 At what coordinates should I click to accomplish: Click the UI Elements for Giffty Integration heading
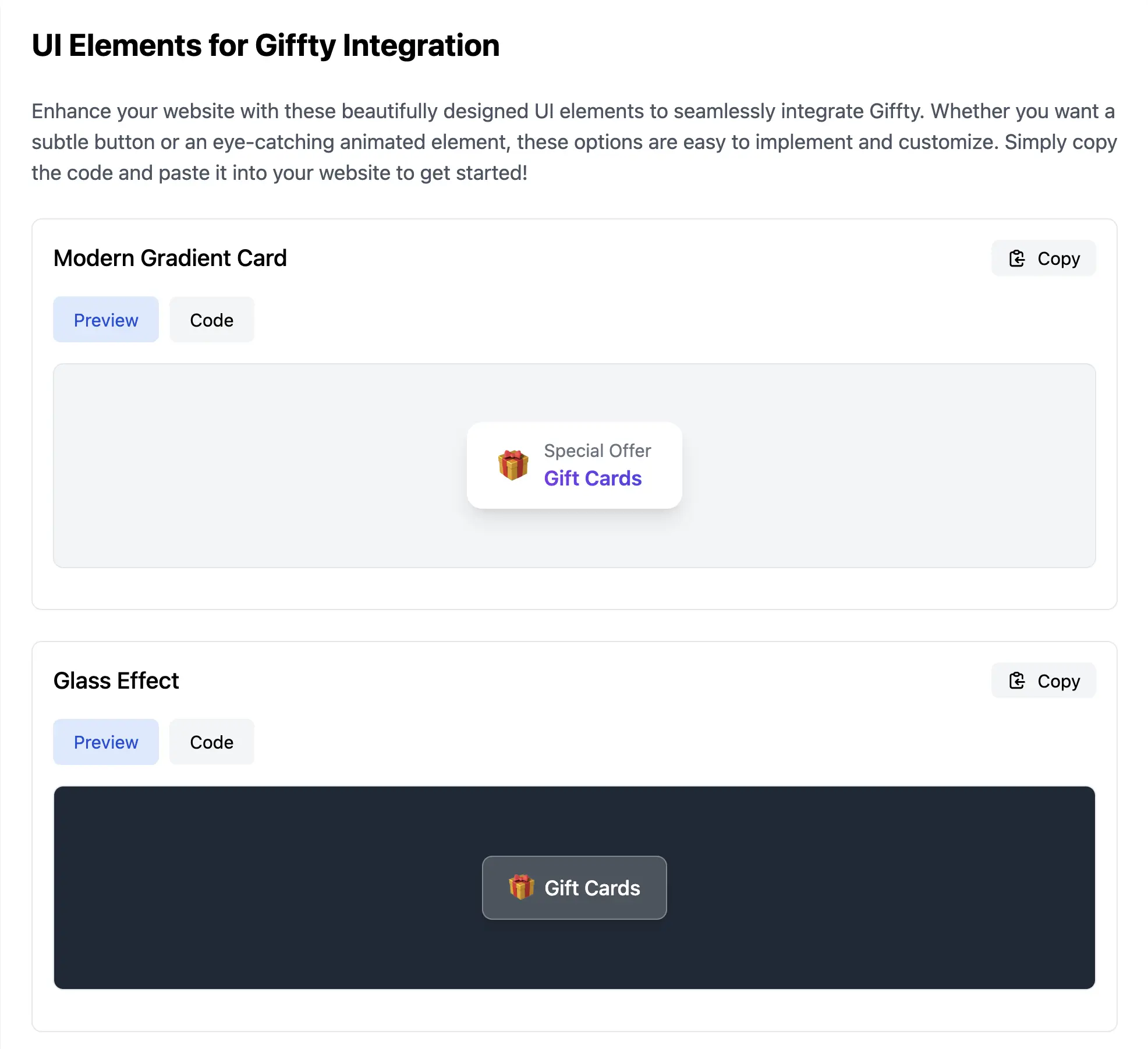click(x=265, y=45)
